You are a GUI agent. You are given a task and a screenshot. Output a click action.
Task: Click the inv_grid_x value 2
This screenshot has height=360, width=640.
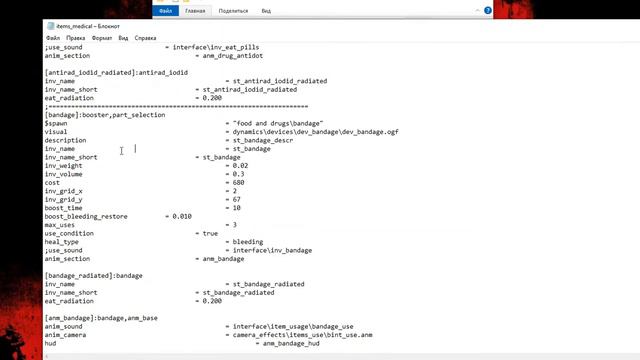point(235,191)
